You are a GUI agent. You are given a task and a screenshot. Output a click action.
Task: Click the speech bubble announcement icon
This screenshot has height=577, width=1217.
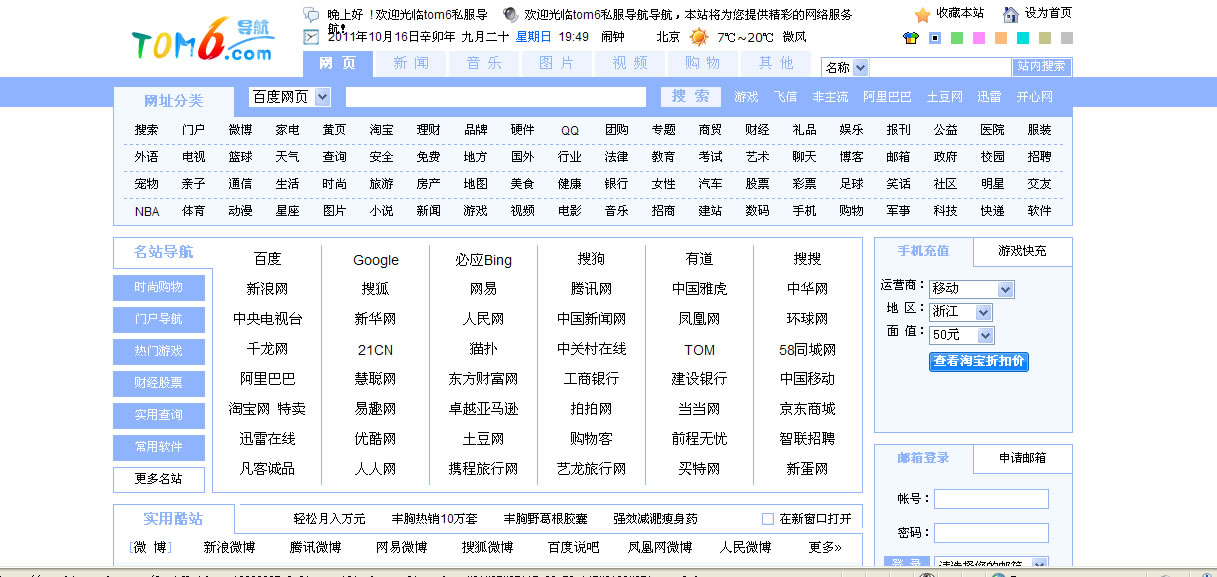point(311,13)
